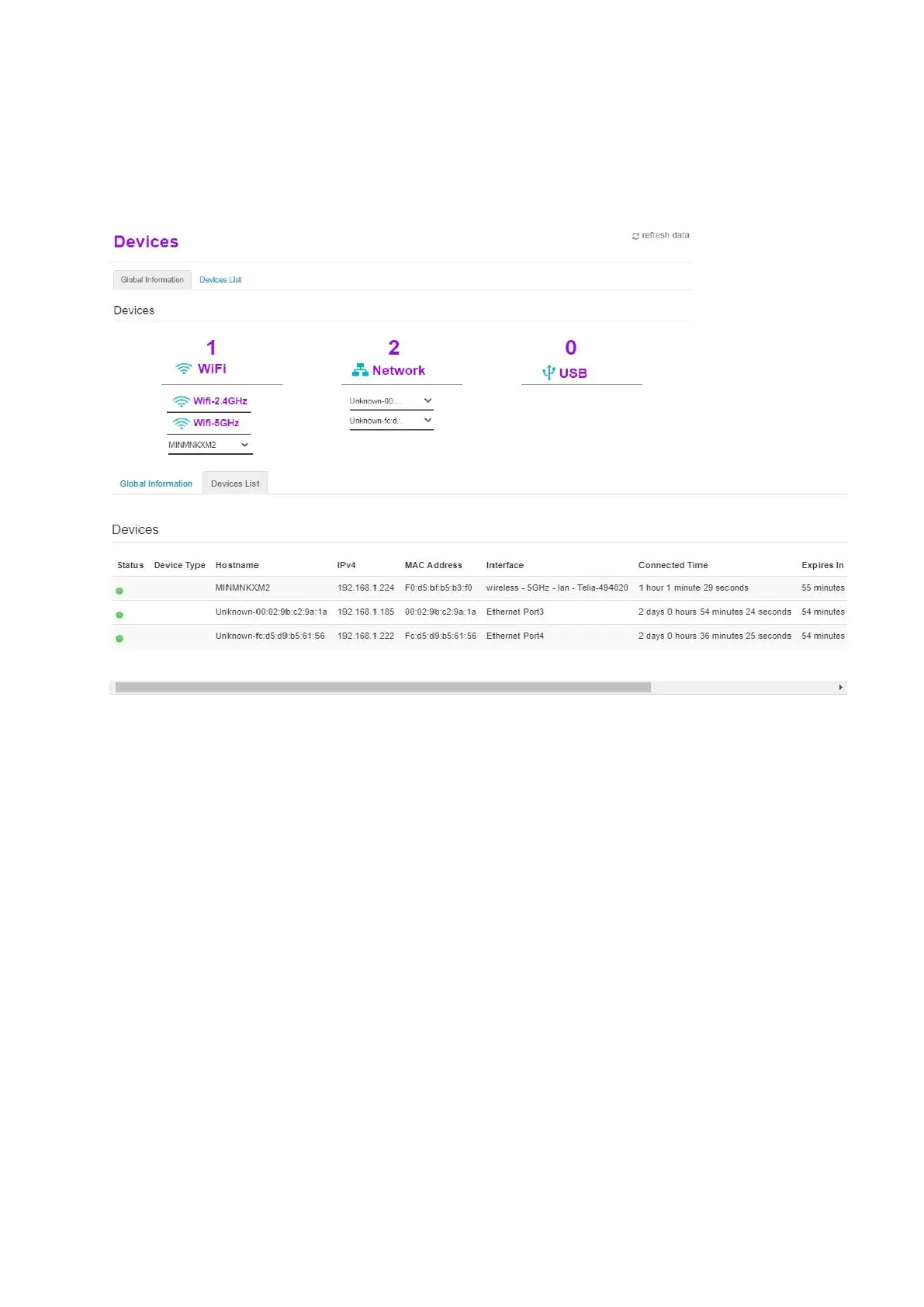
Task: Click the Status column header
Action: pos(130,565)
